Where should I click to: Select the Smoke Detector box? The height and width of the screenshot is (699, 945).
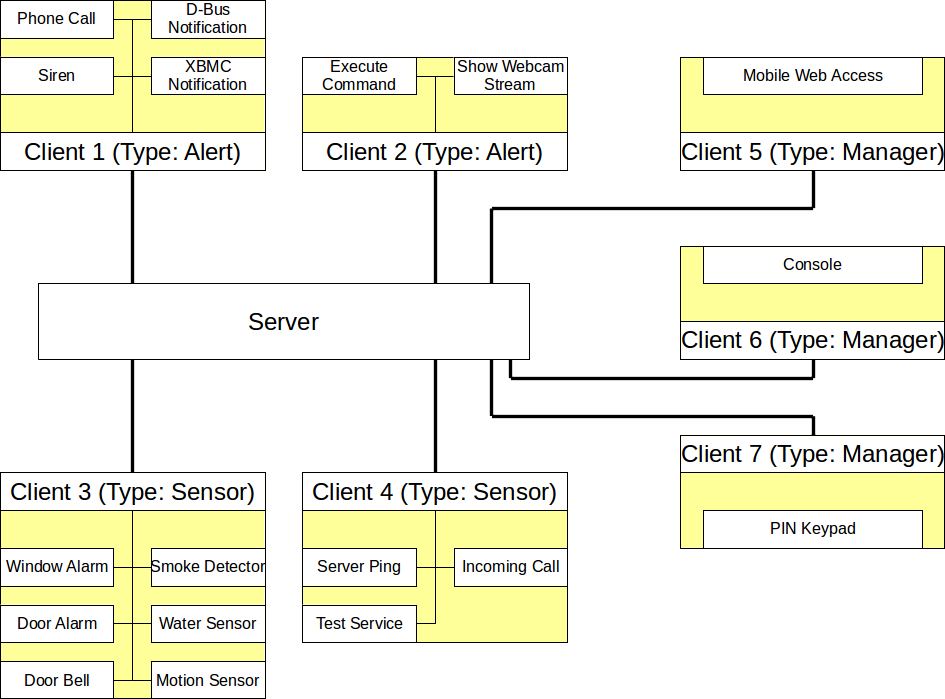(x=208, y=567)
